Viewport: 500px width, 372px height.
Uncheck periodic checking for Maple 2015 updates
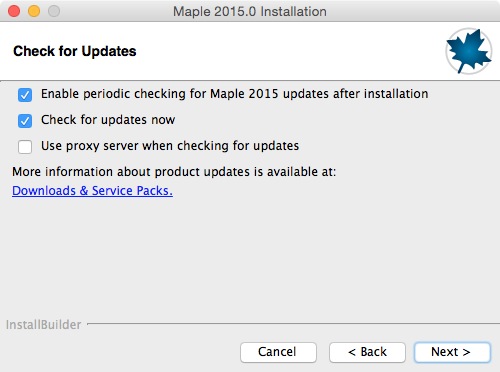[25, 95]
